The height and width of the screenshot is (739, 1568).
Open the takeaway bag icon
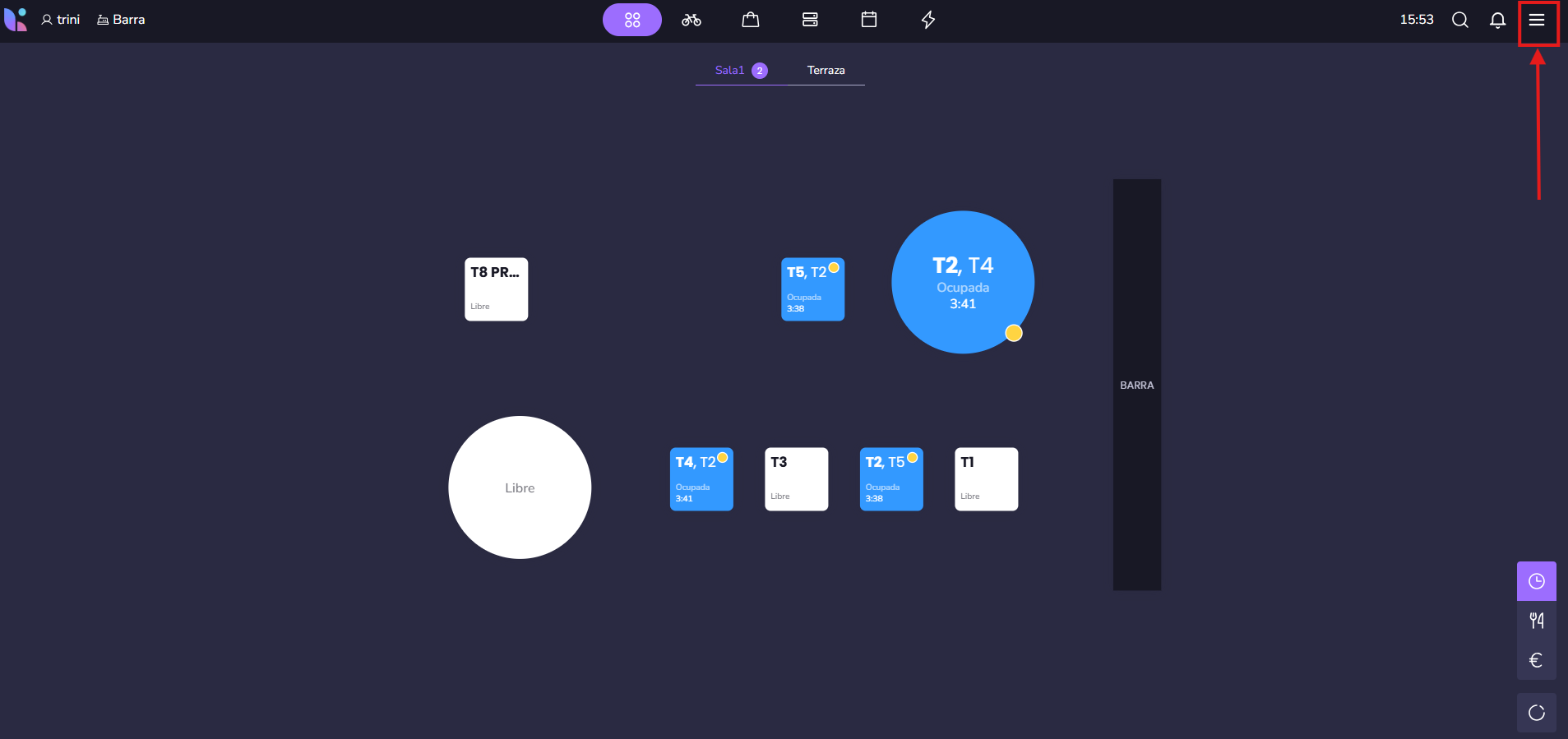coord(750,20)
